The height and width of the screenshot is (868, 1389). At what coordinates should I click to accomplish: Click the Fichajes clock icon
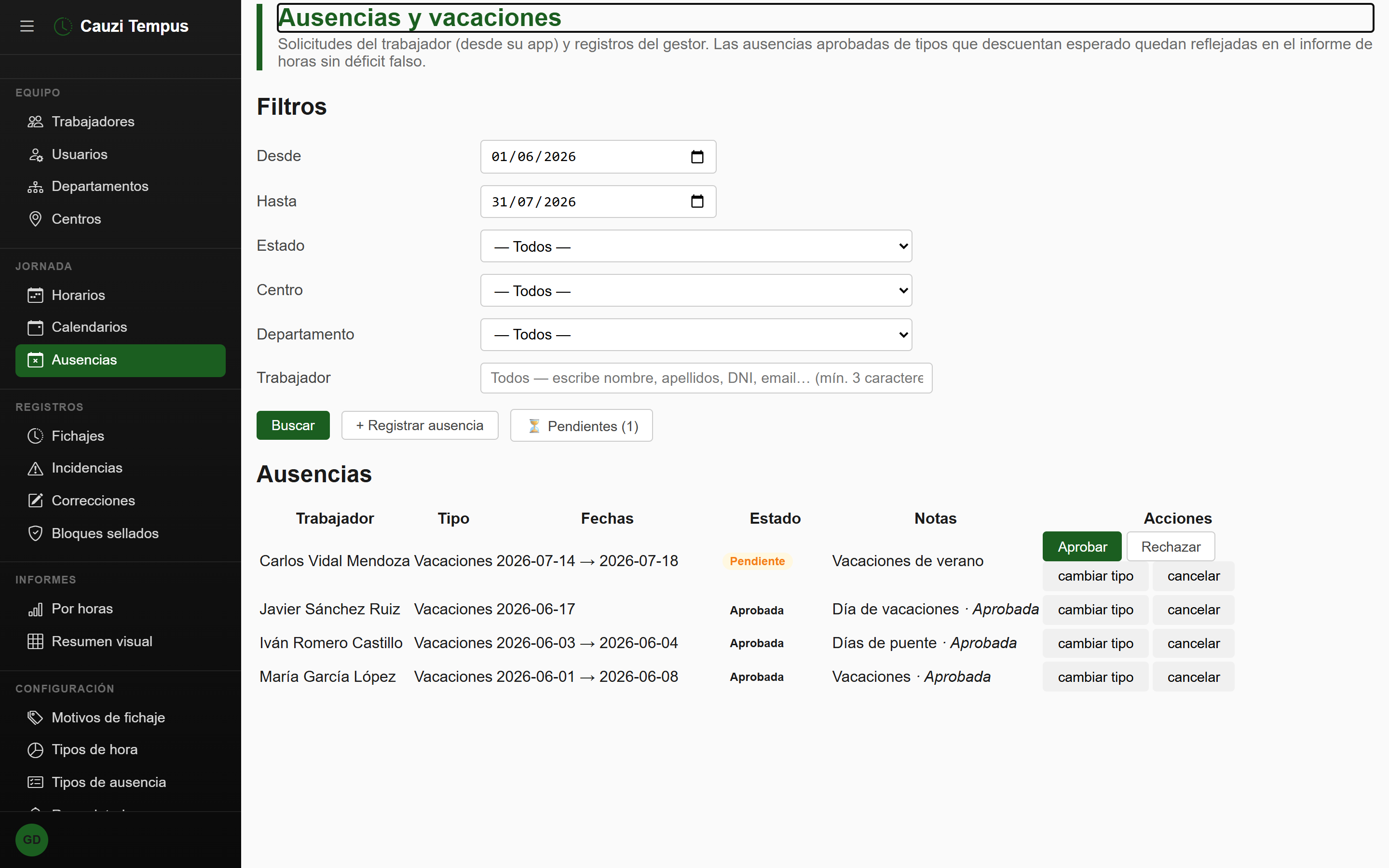pyautogui.click(x=36, y=436)
